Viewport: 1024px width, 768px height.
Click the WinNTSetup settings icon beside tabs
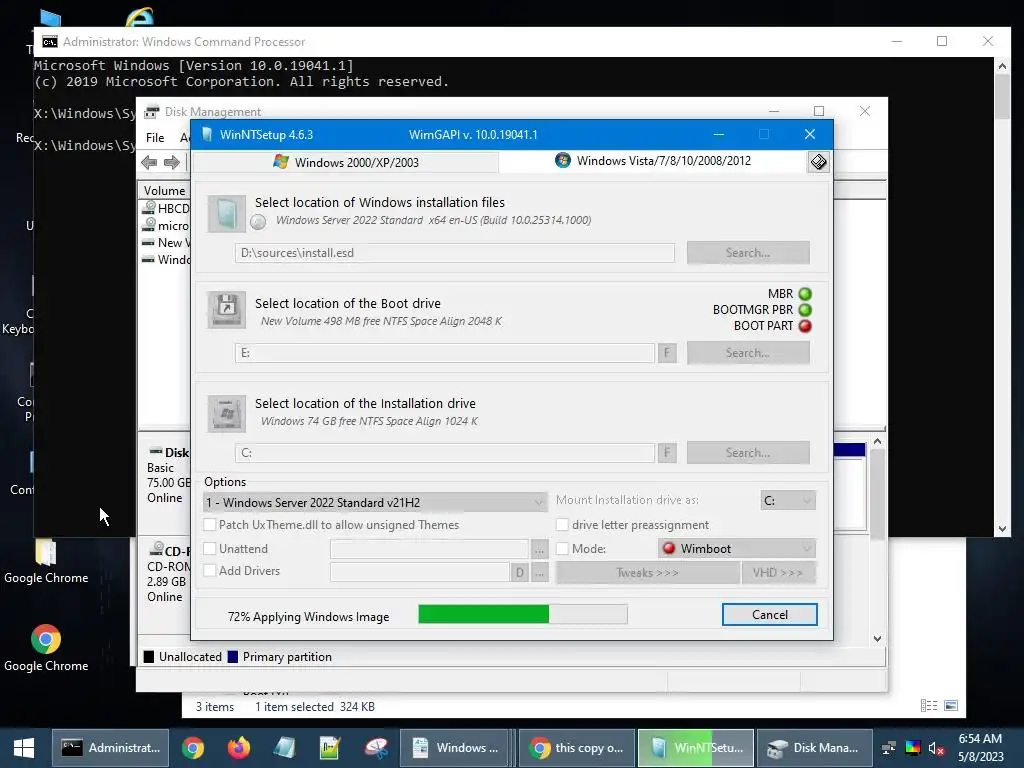(x=818, y=161)
